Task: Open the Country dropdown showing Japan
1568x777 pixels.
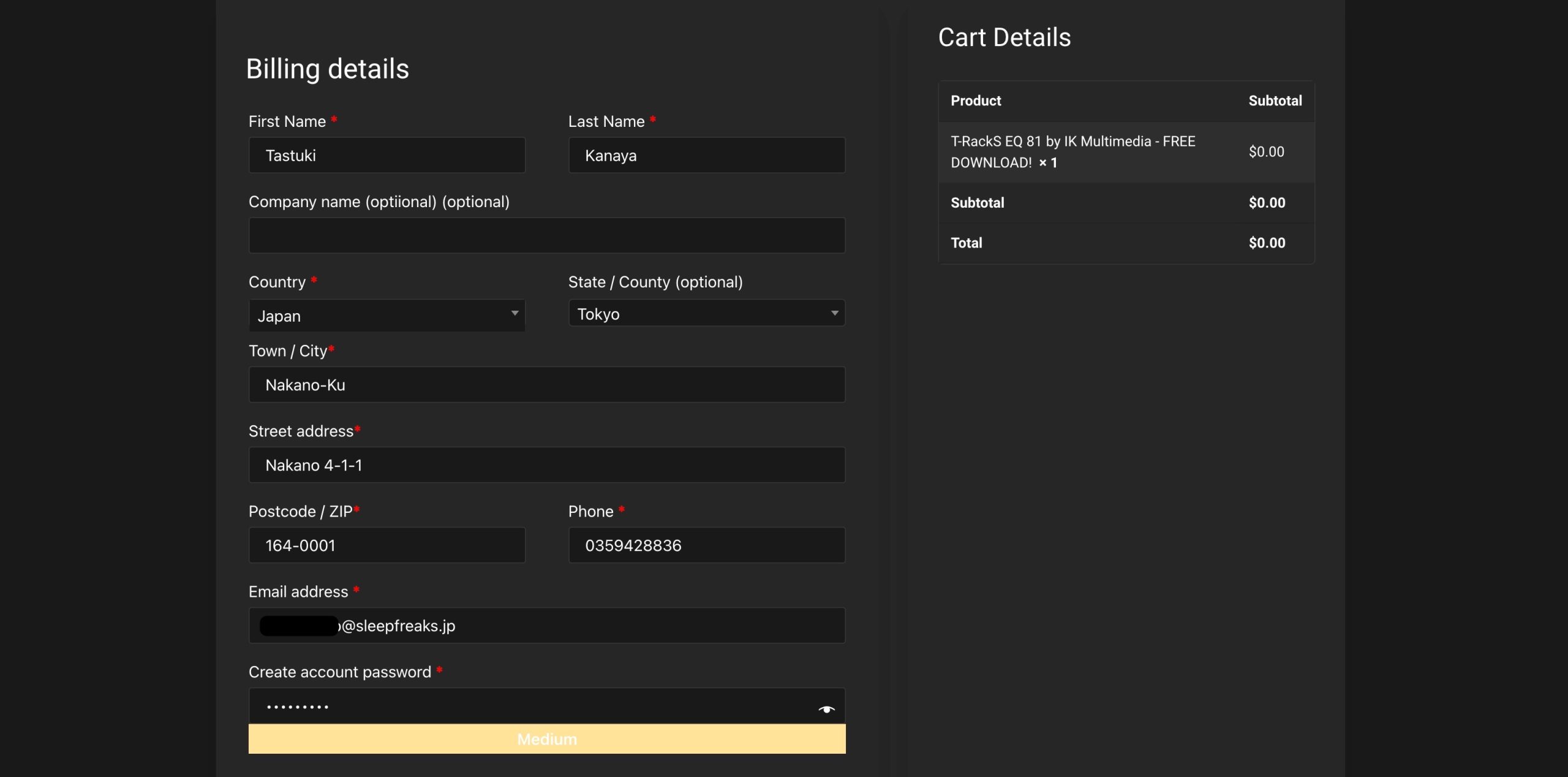Action: [x=387, y=316]
